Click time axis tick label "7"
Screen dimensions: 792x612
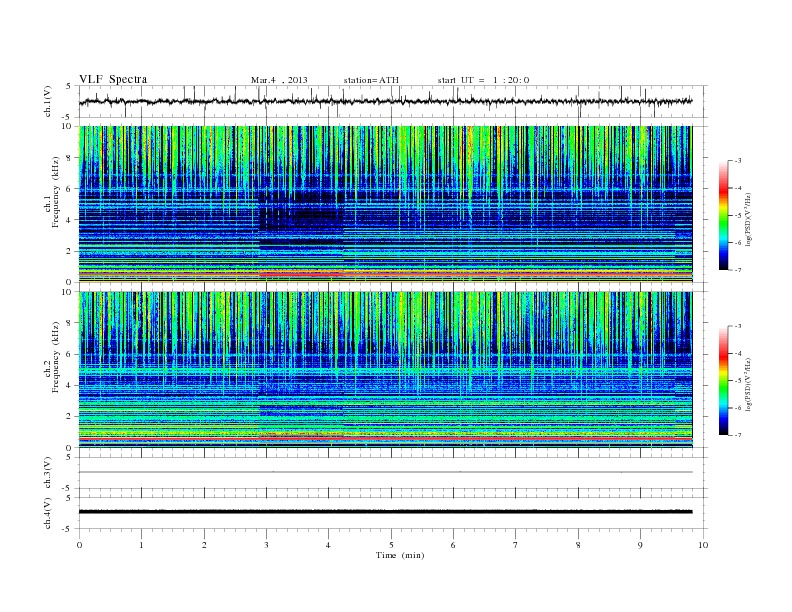point(516,545)
